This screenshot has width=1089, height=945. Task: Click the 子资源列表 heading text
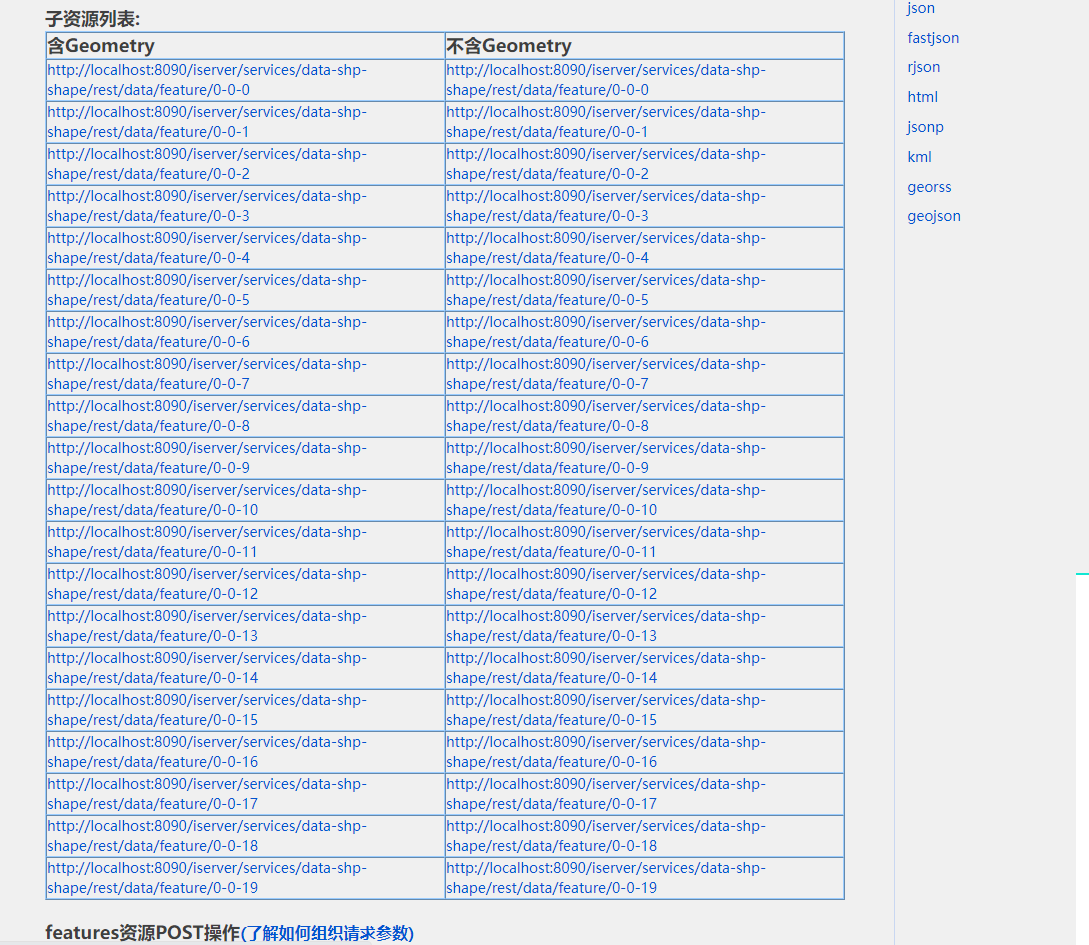click(92, 19)
